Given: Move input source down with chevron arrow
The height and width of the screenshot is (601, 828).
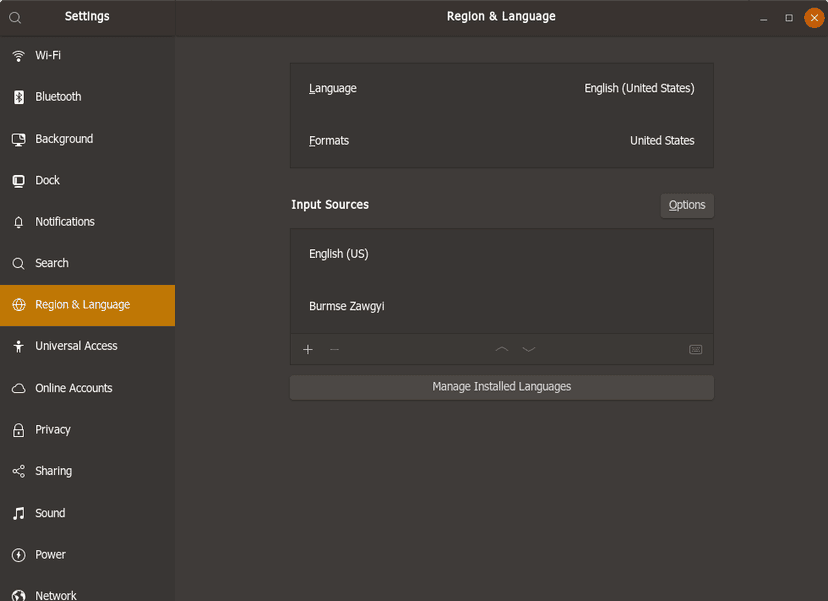Looking at the screenshot, I should pos(529,350).
